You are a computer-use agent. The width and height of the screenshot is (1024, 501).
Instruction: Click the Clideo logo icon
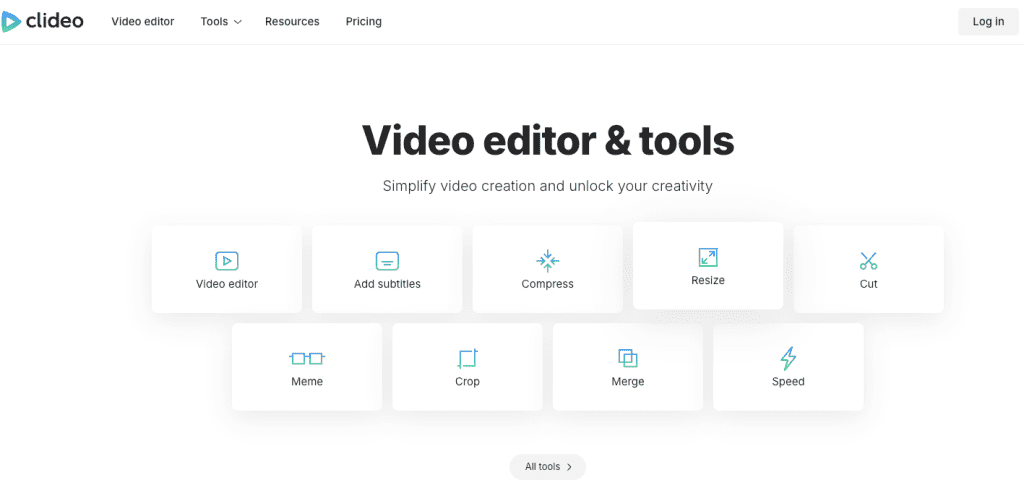11,21
